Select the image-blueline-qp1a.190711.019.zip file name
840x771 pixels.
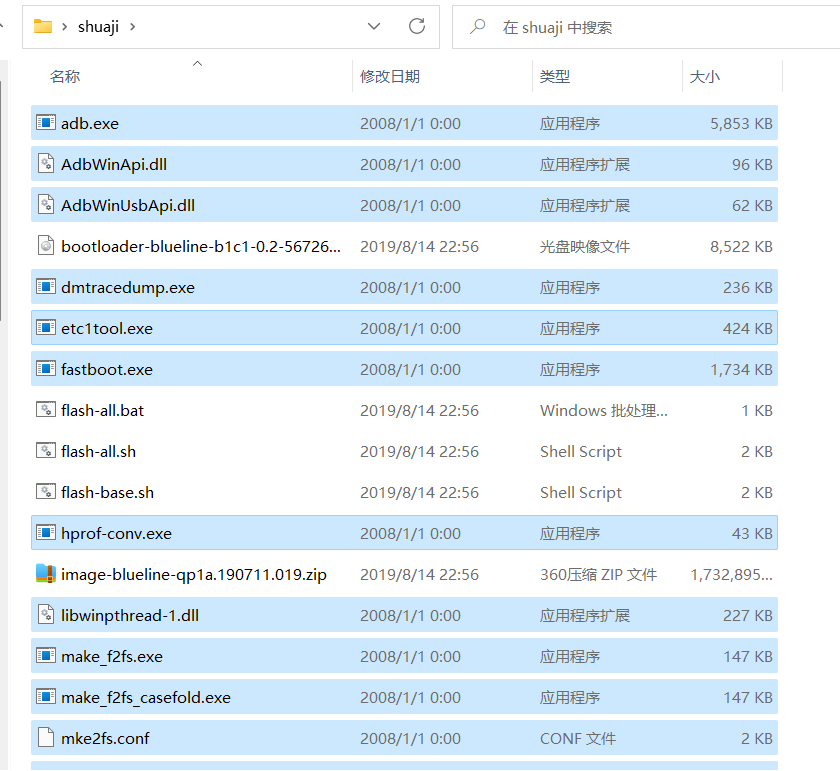tap(194, 575)
